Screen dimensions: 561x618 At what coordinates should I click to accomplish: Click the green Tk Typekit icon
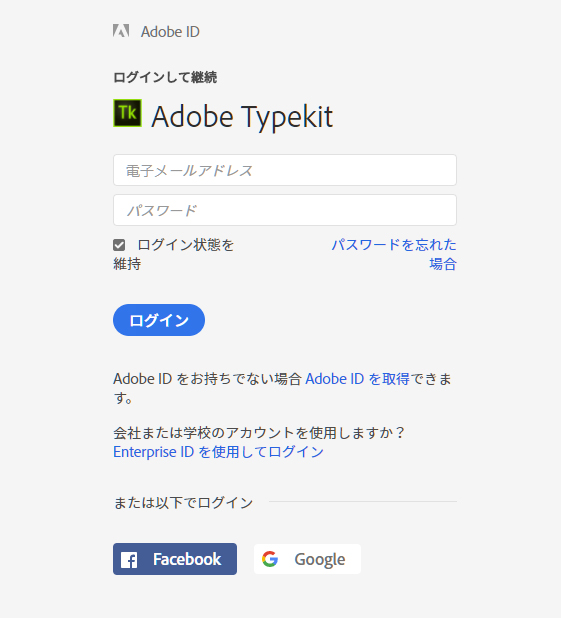pos(127,113)
